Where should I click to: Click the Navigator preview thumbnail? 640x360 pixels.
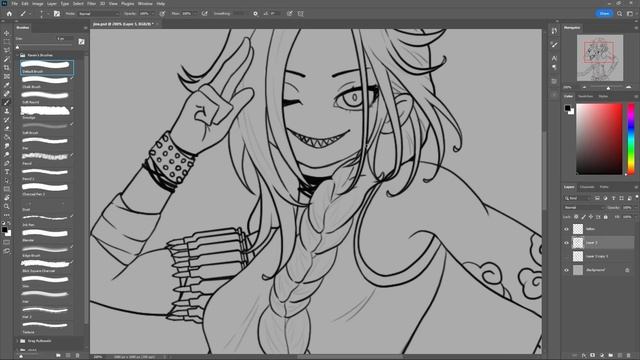point(600,58)
